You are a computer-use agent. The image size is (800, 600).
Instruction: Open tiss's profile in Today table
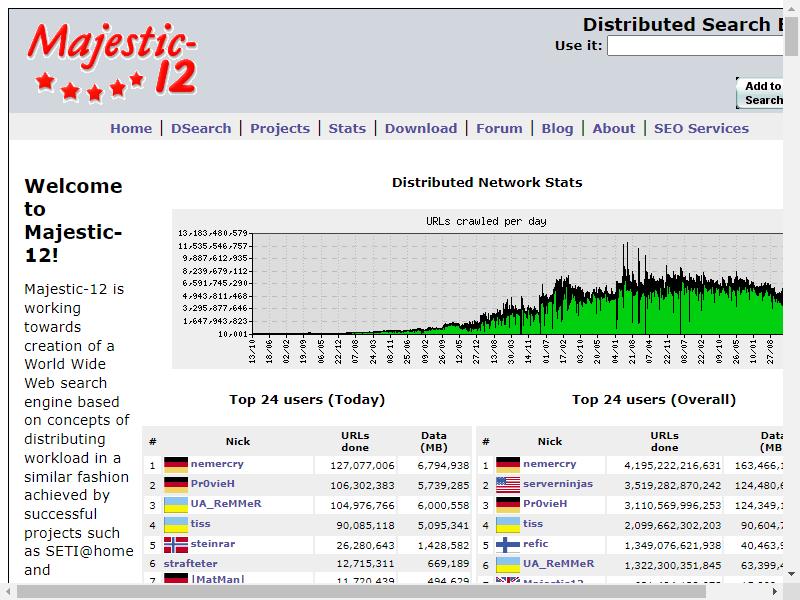click(200, 523)
